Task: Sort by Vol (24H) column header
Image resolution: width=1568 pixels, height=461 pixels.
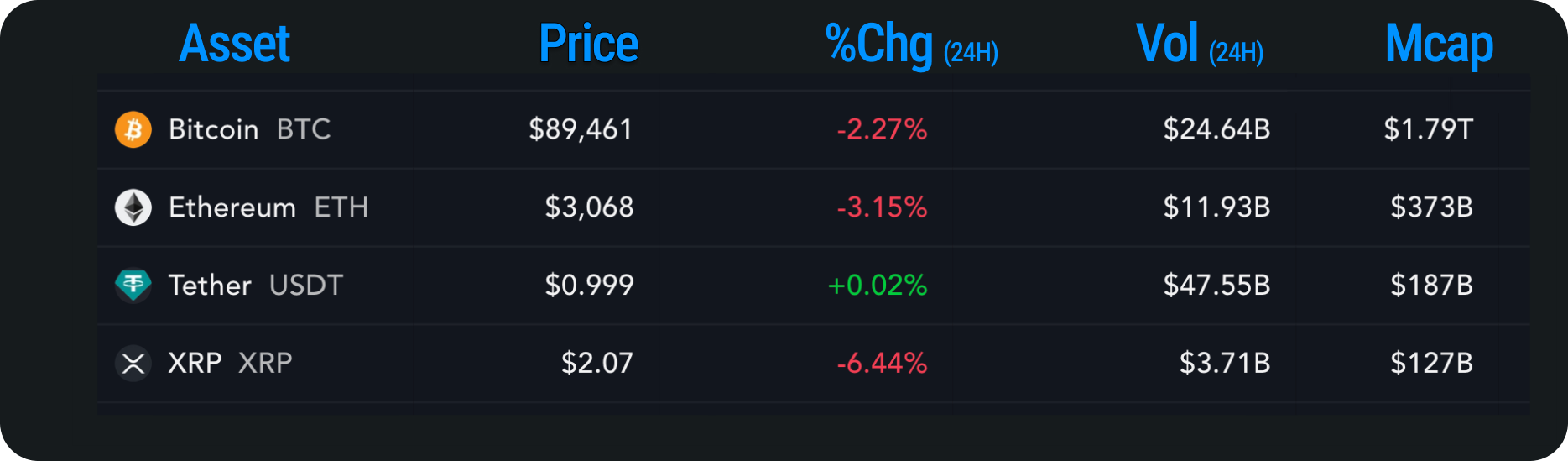Action: tap(1199, 45)
